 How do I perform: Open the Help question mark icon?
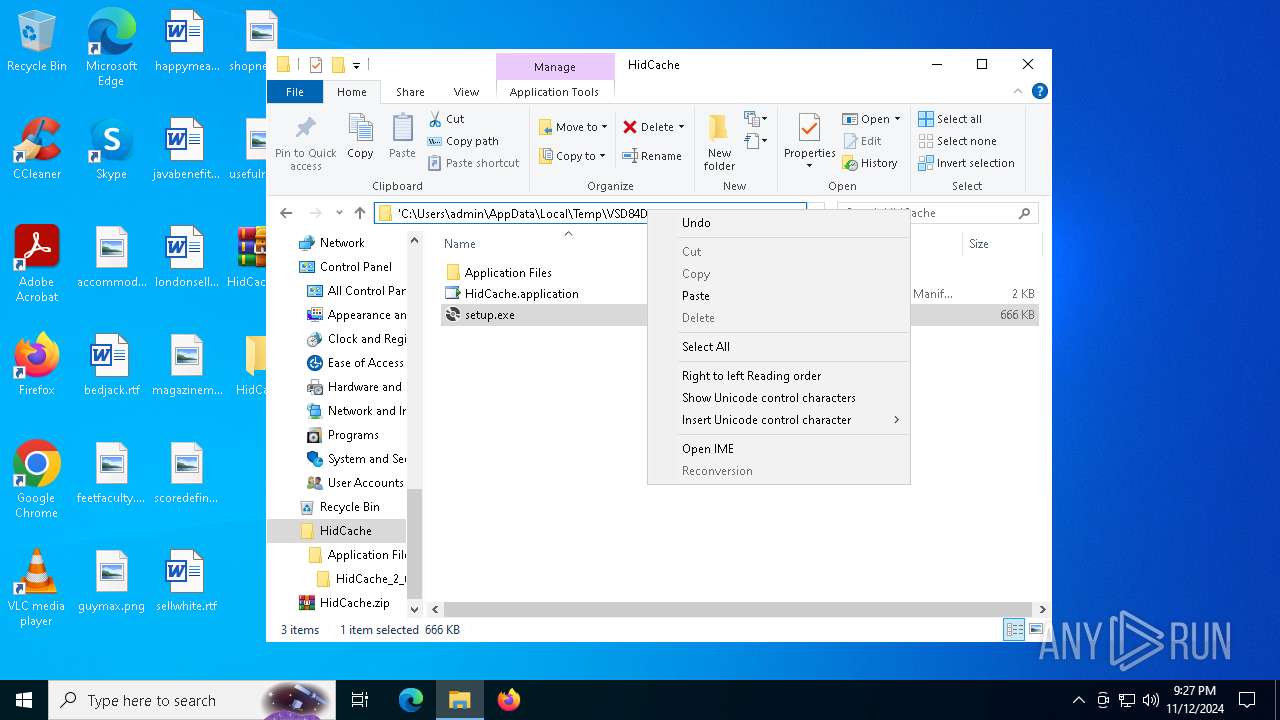click(x=1040, y=91)
